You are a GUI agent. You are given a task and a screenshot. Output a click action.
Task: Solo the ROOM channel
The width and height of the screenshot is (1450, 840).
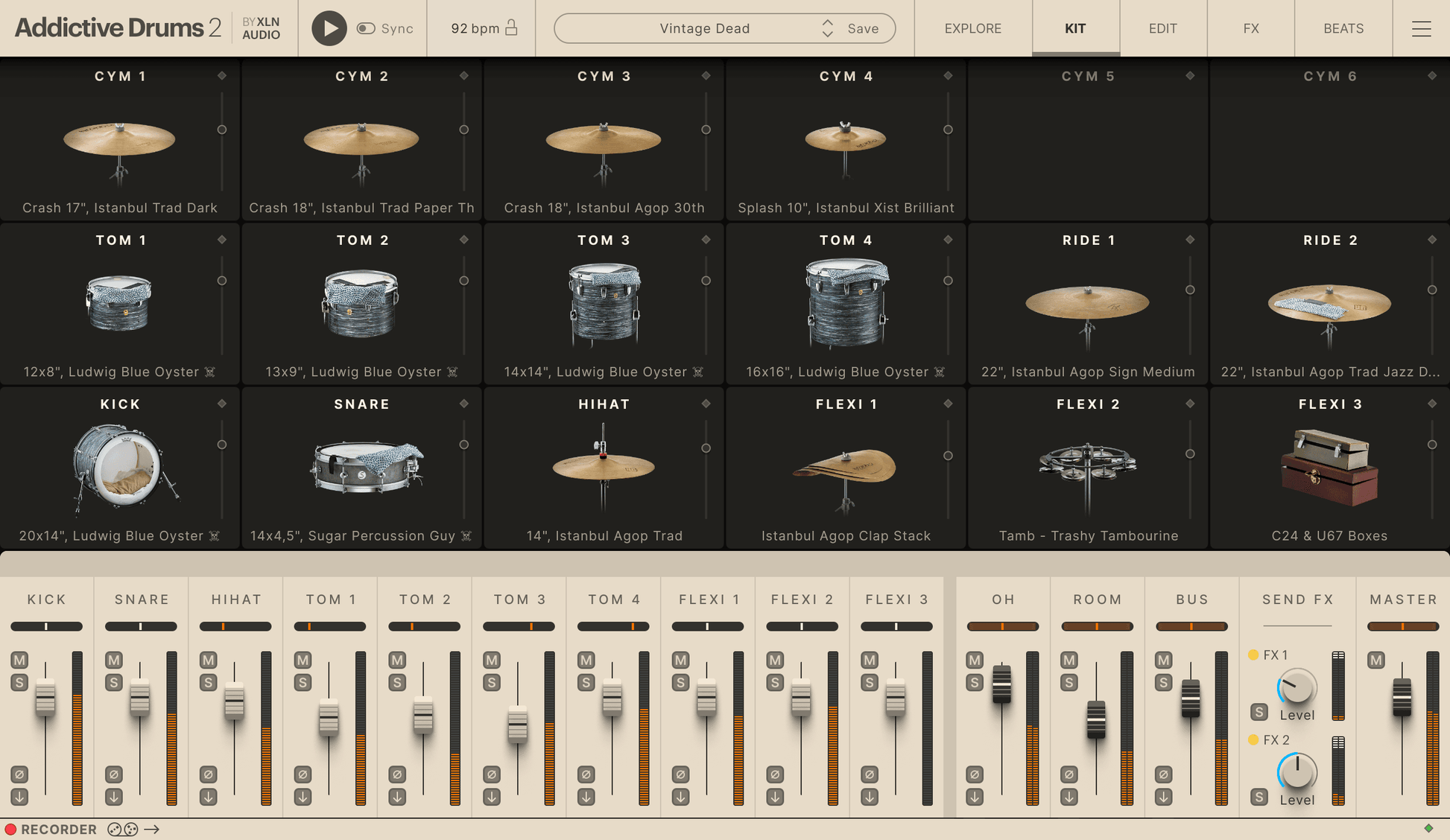pos(1068,681)
